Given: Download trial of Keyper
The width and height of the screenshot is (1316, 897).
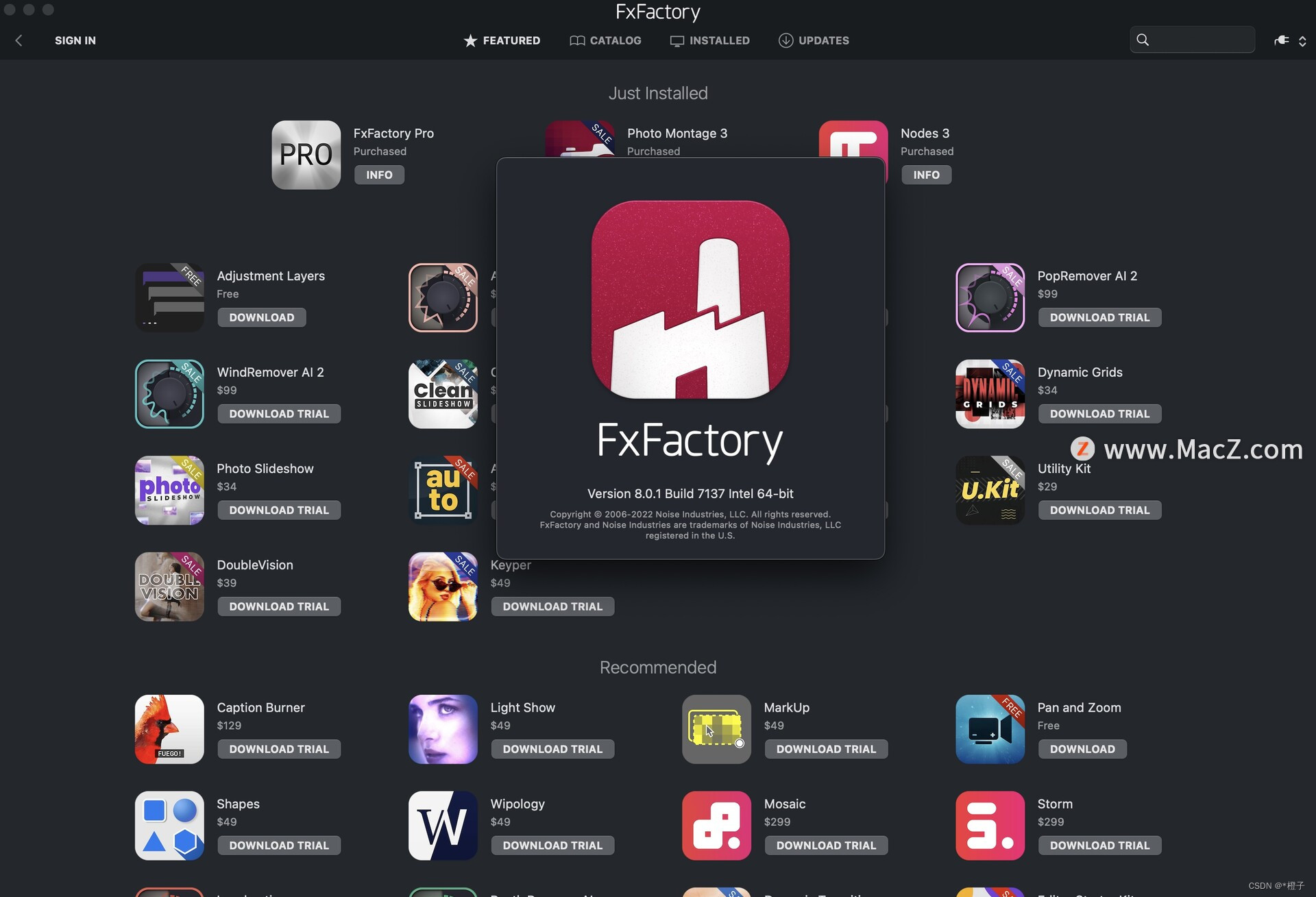Looking at the screenshot, I should [x=552, y=606].
